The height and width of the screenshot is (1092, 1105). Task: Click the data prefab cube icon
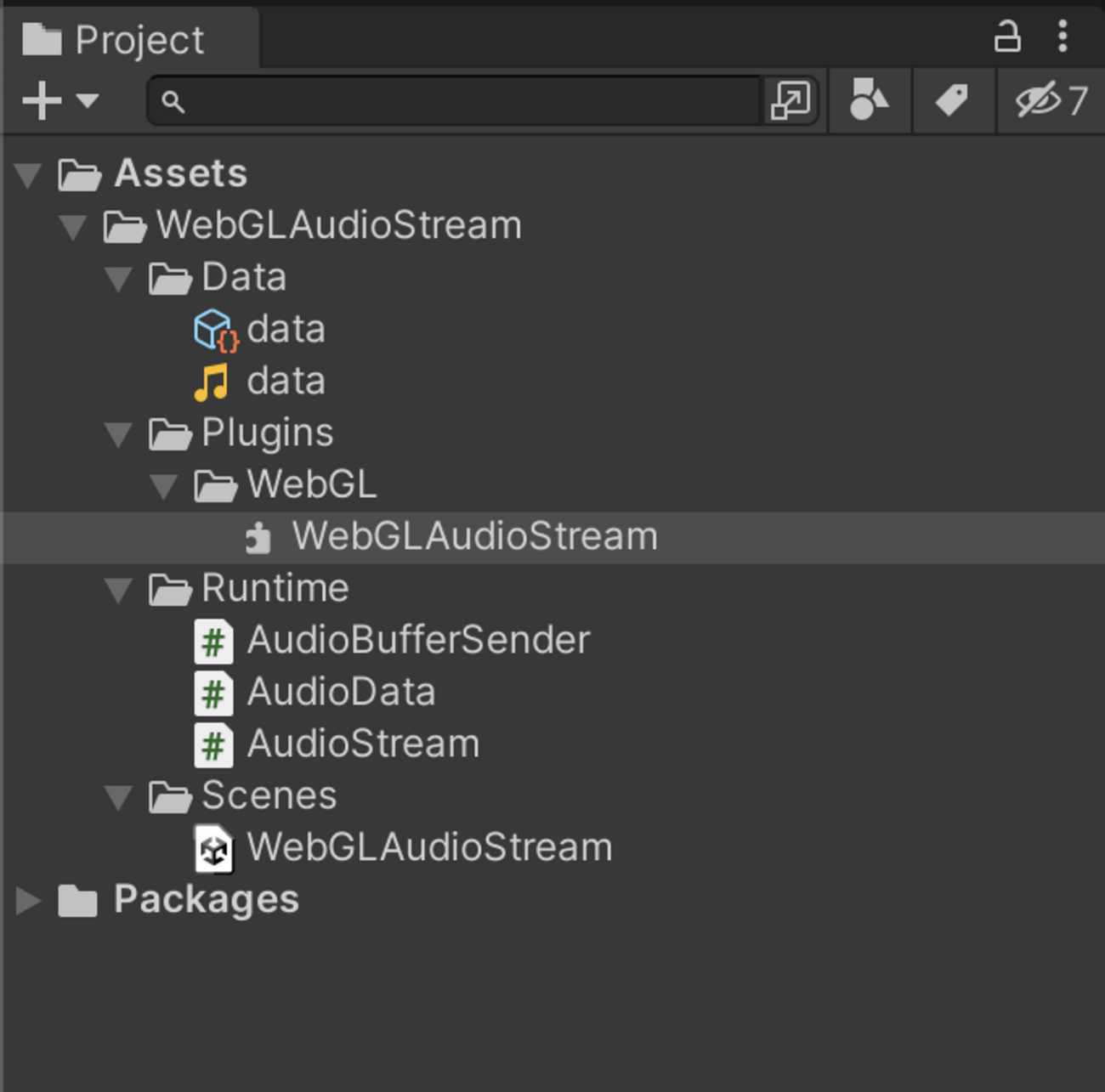(x=214, y=330)
